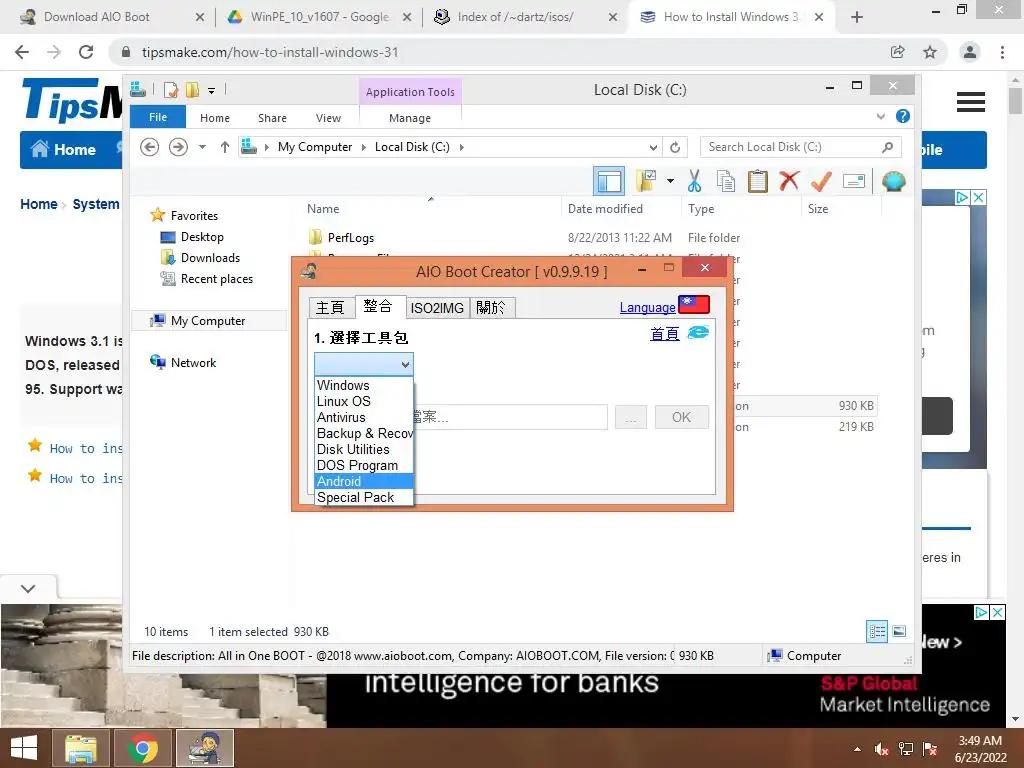
Task: Click the Taiwan flag language icon
Action: pos(694,304)
